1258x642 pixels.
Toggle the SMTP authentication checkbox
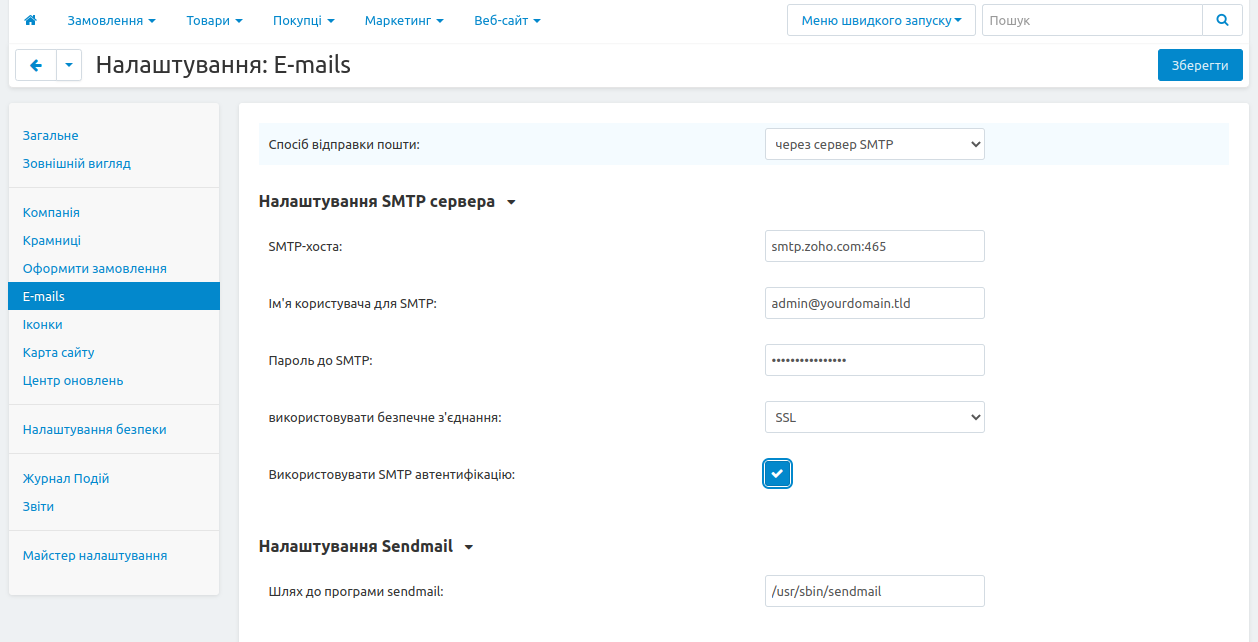point(777,474)
